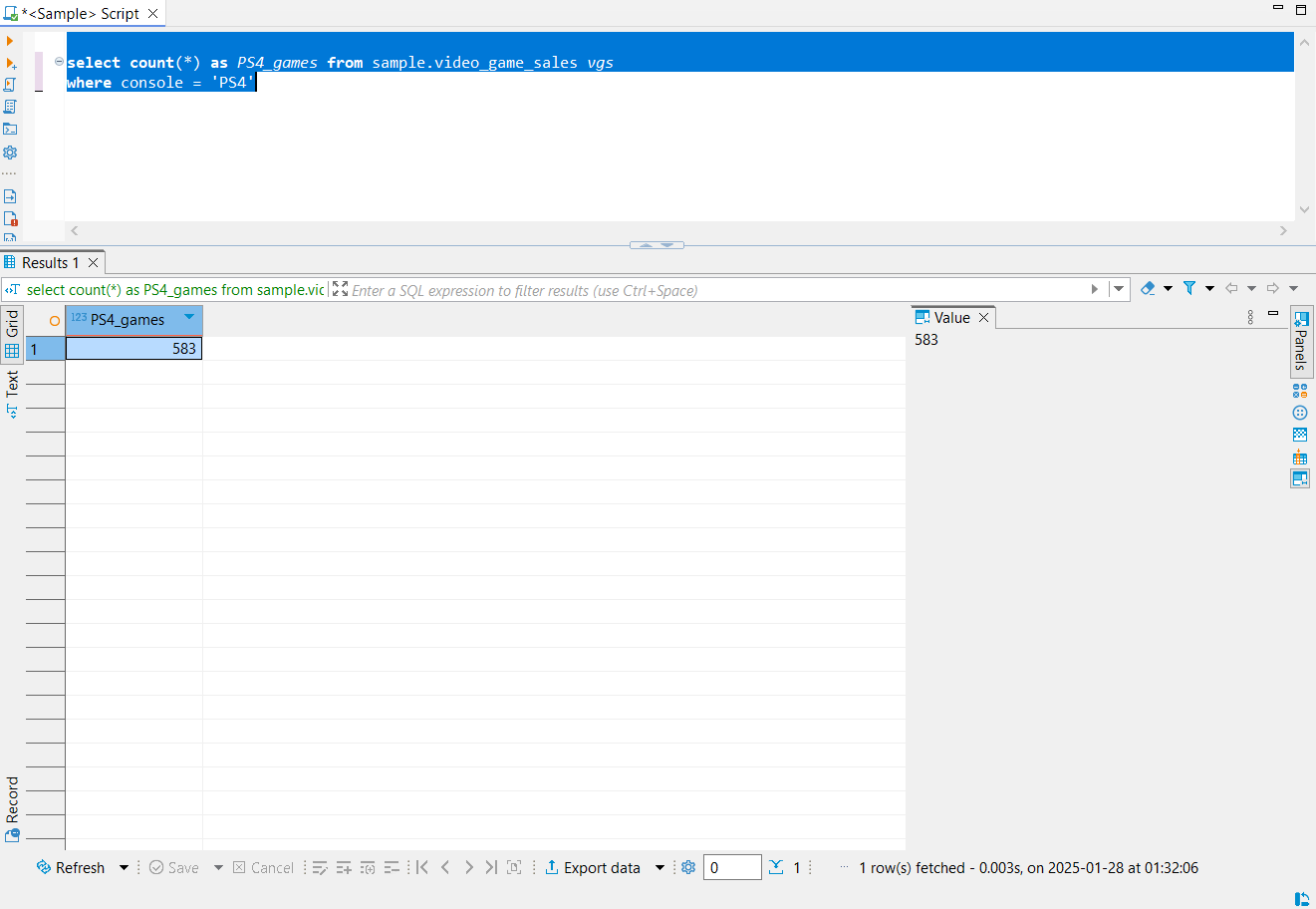
Task: Click the Refresh button
Action: [71, 868]
